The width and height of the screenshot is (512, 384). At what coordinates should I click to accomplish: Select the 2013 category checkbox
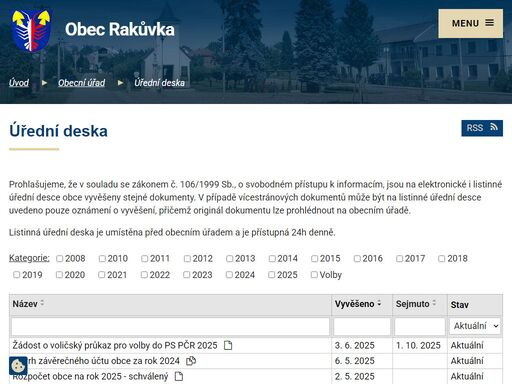[230, 259]
